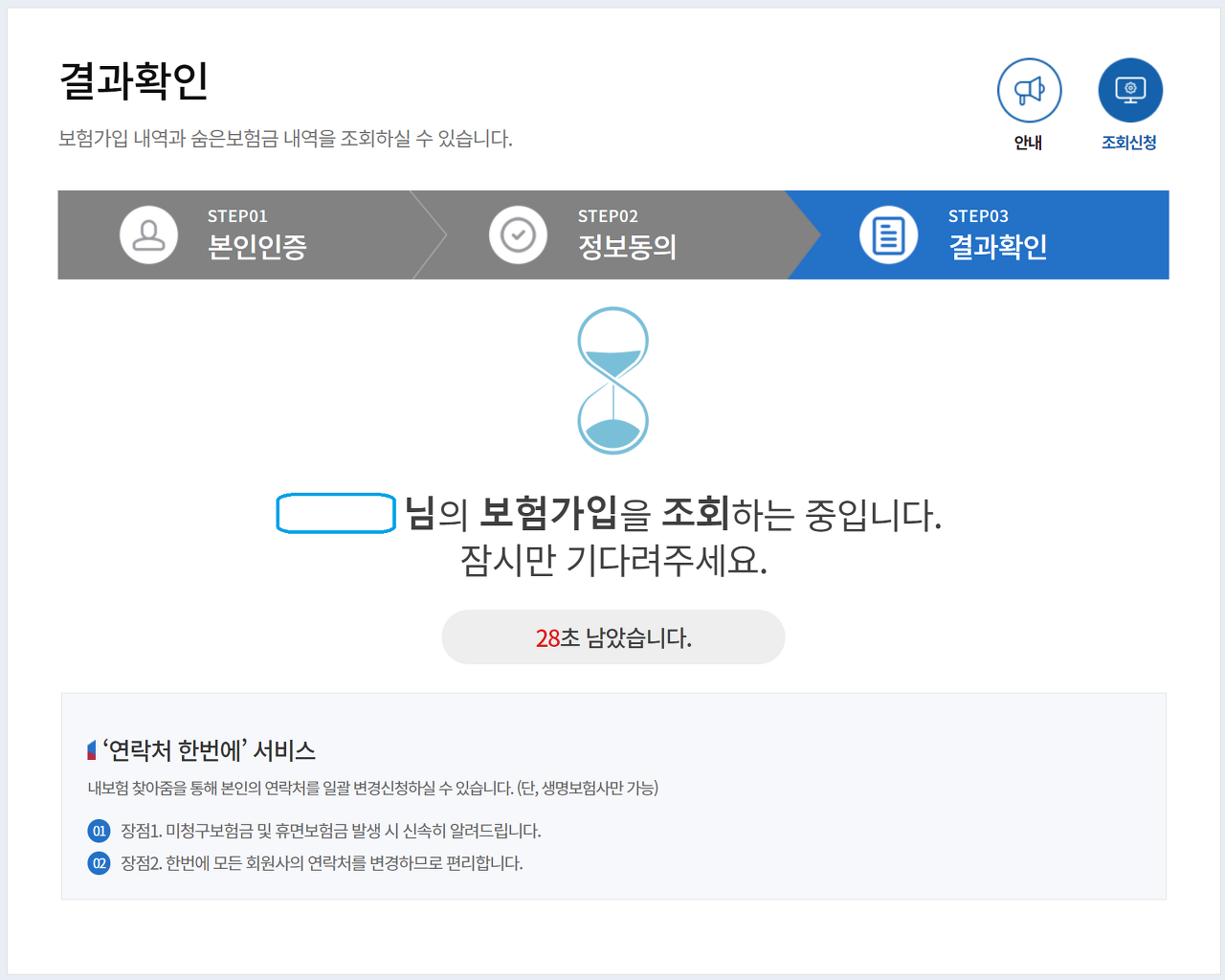Click the 안내 text label
1225x980 pixels.
(x=1029, y=143)
